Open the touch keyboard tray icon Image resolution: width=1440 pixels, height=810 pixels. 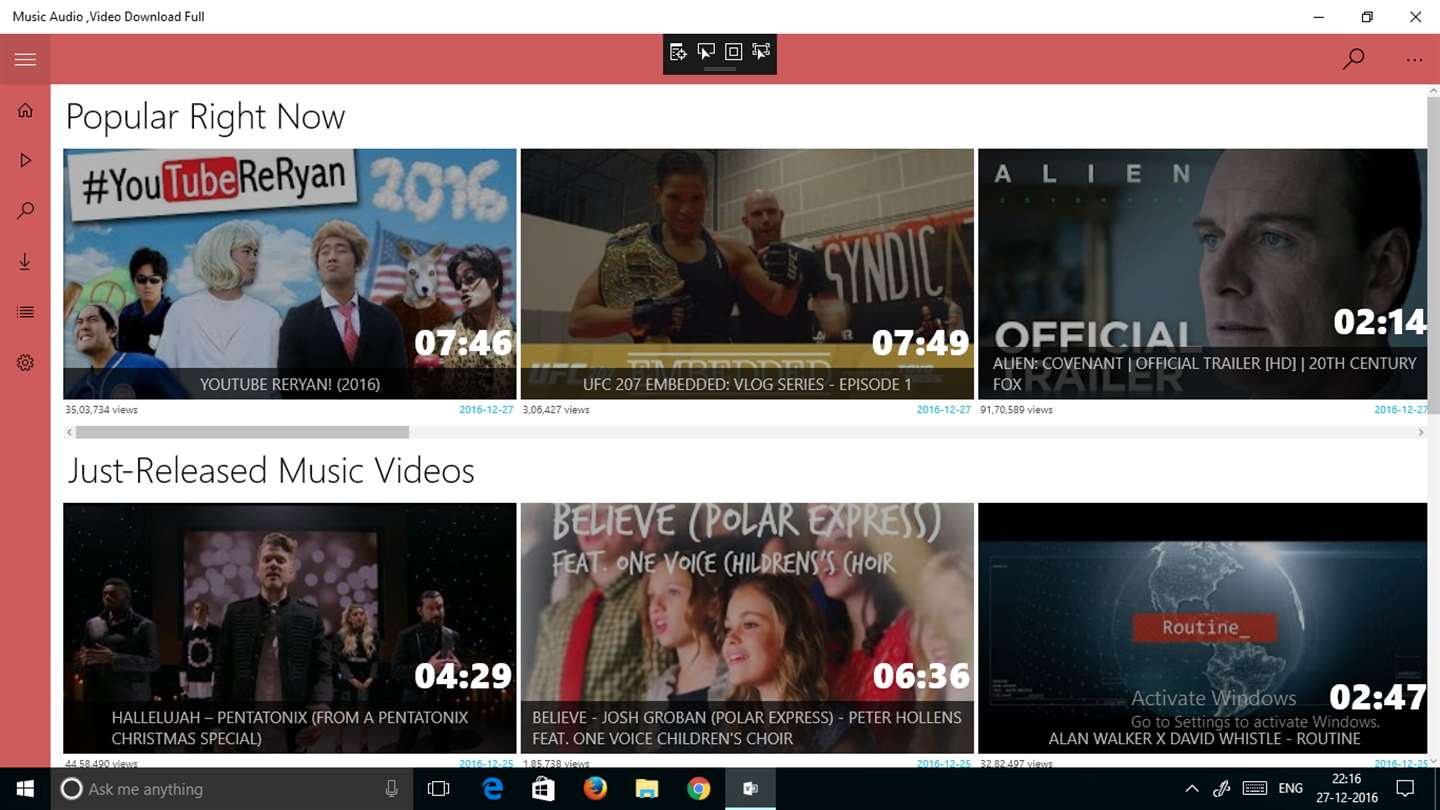pyautogui.click(x=1254, y=789)
